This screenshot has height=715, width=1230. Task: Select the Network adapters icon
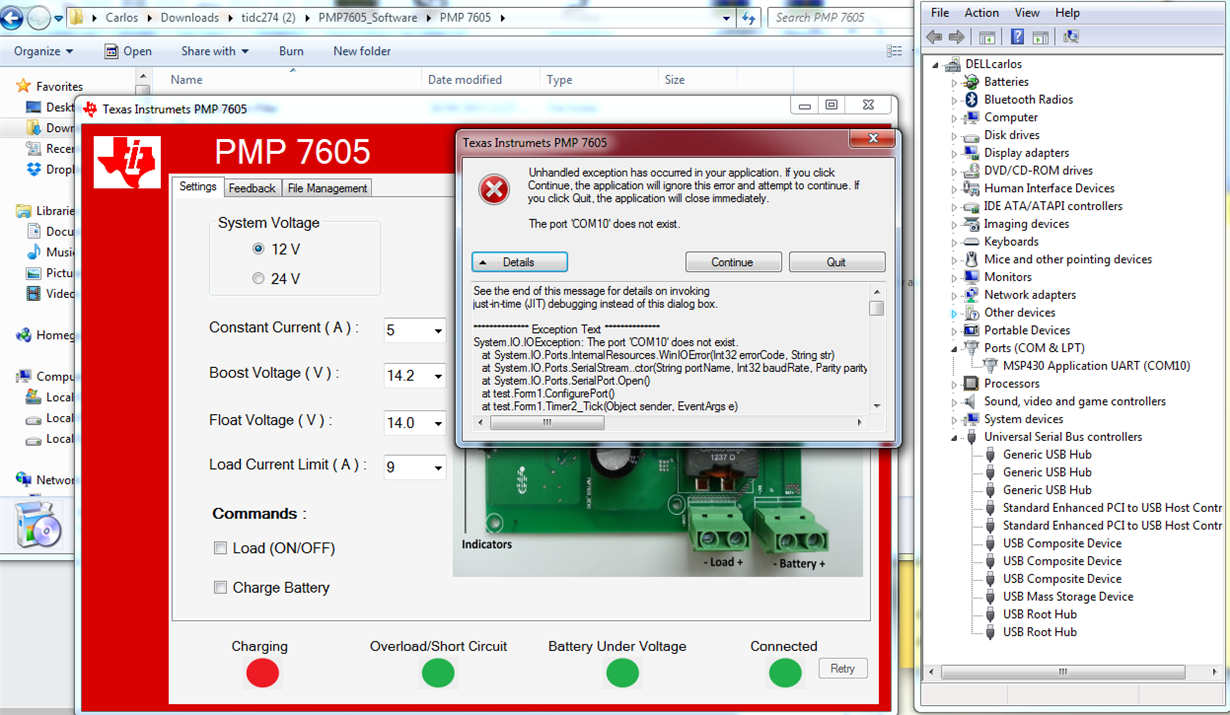coord(971,295)
